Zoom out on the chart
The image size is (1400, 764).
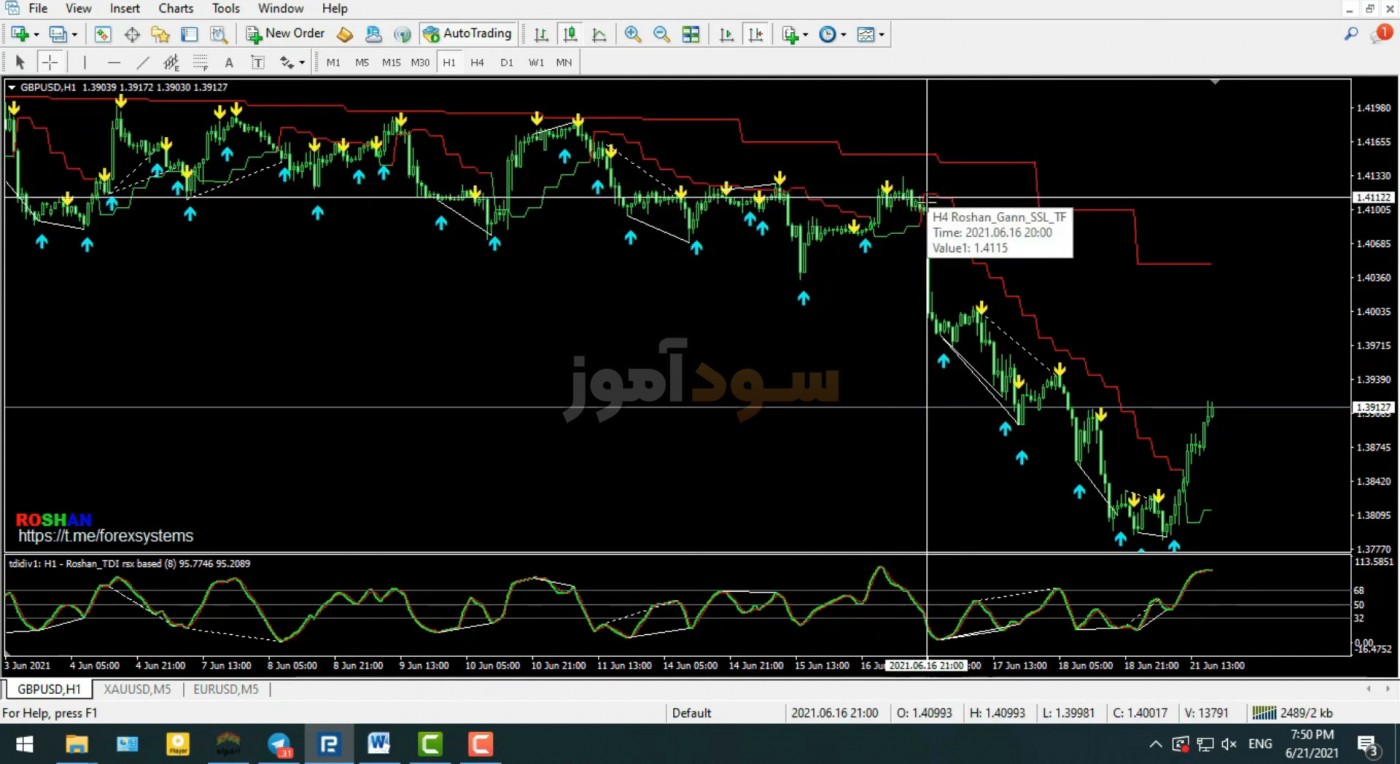(x=662, y=34)
